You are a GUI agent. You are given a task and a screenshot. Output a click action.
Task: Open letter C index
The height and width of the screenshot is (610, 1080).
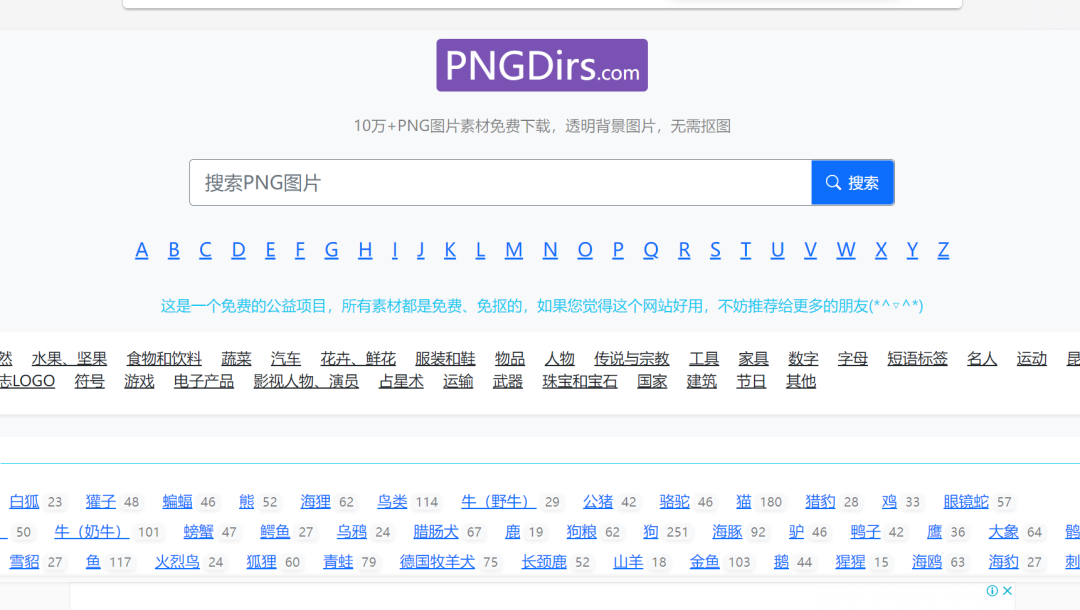pos(205,250)
